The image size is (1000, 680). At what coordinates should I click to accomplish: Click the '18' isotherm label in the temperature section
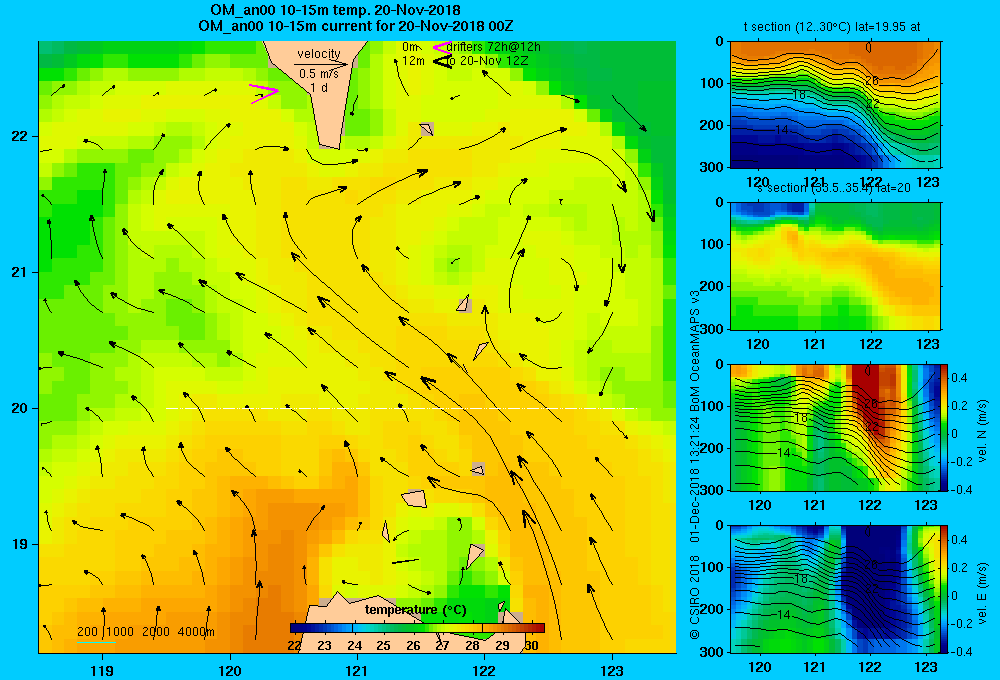click(x=799, y=94)
